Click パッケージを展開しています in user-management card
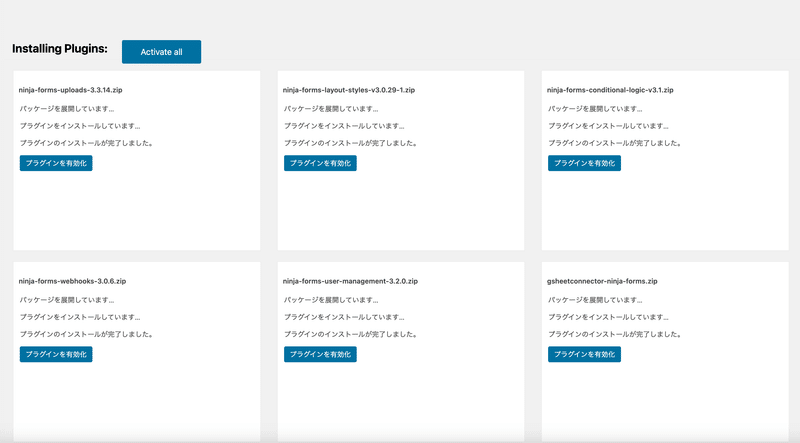This screenshot has width=800, height=443. [331, 300]
